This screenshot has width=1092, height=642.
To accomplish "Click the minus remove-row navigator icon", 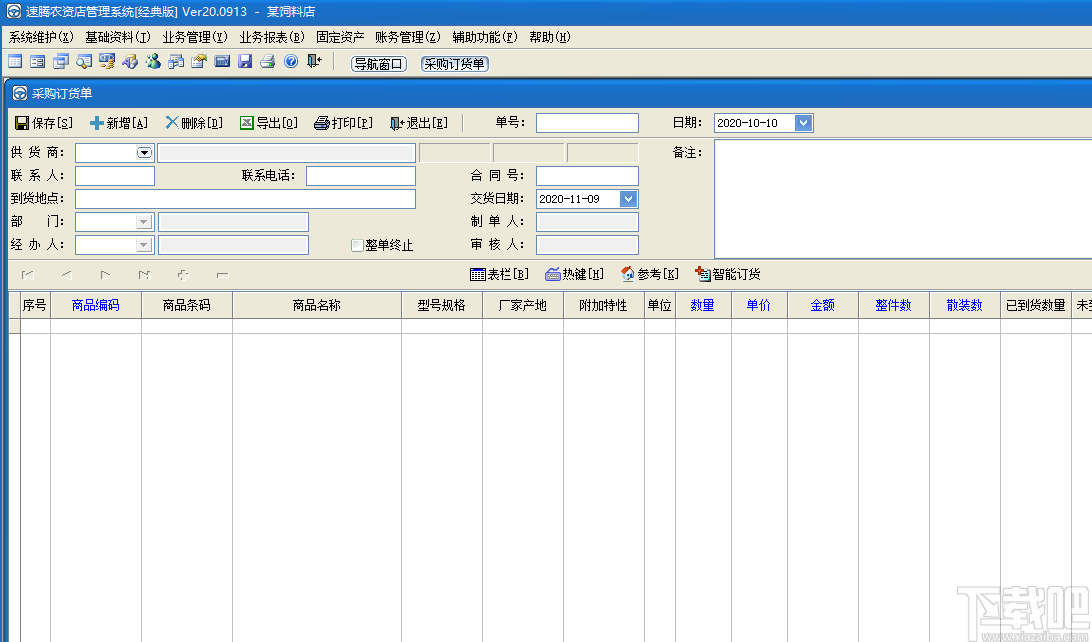I will pos(222,275).
